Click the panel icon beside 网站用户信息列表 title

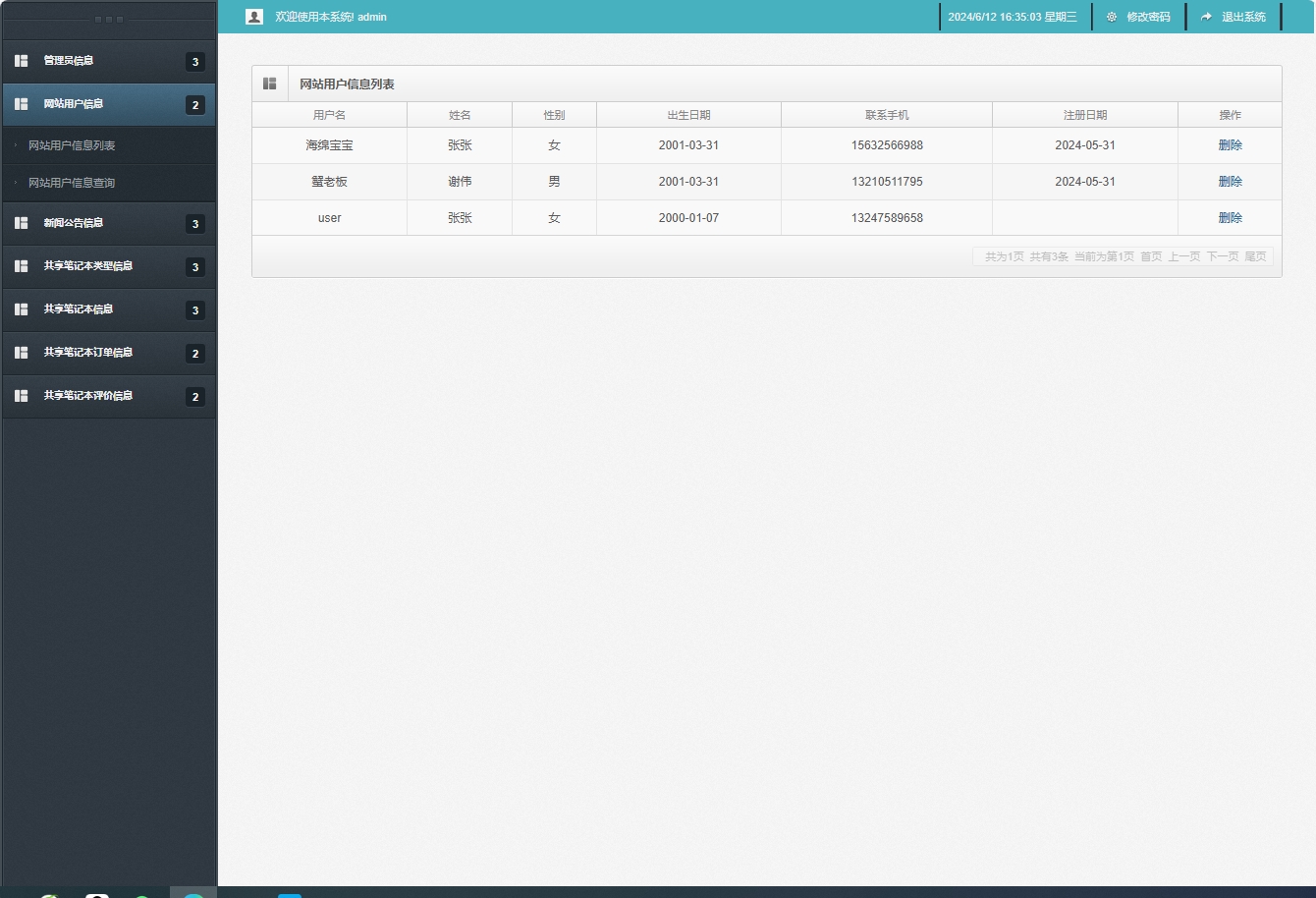click(270, 84)
